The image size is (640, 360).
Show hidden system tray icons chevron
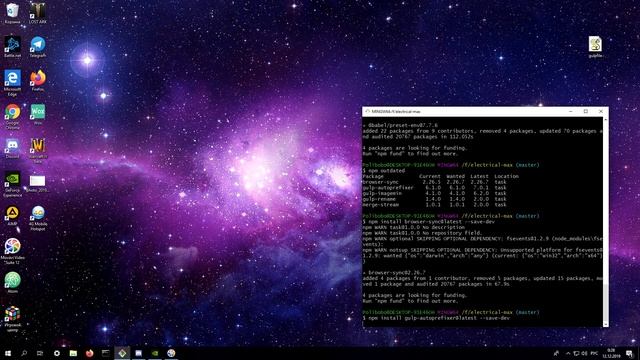click(568, 353)
